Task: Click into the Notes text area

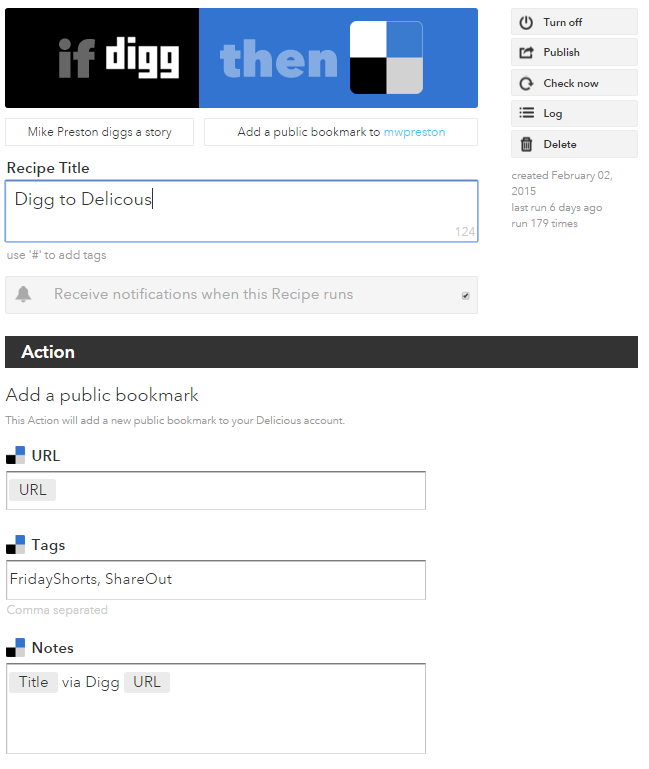Action: pos(216,708)
